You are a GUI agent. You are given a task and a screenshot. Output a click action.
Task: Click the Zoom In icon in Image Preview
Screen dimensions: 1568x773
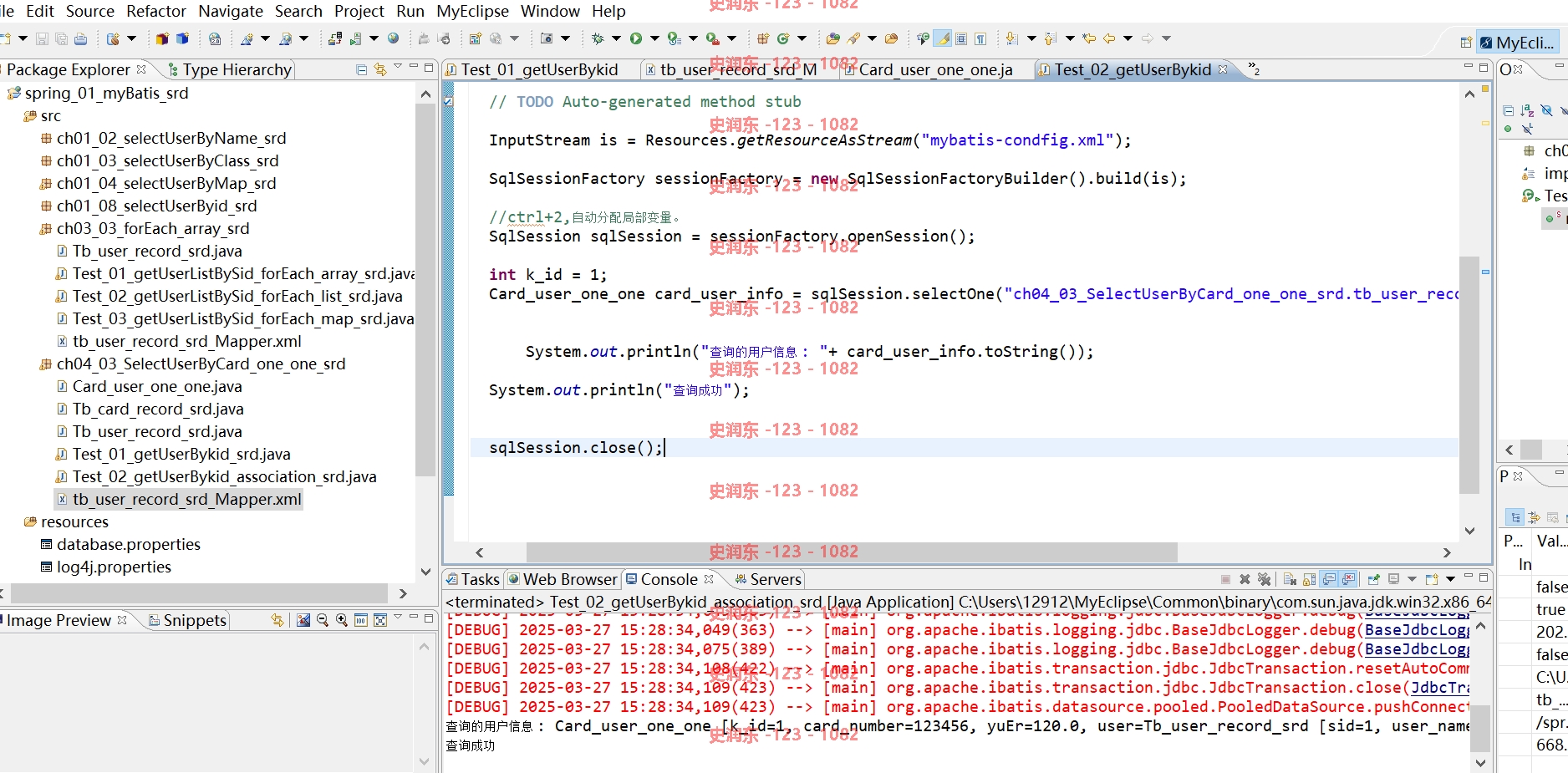(342, 620)
